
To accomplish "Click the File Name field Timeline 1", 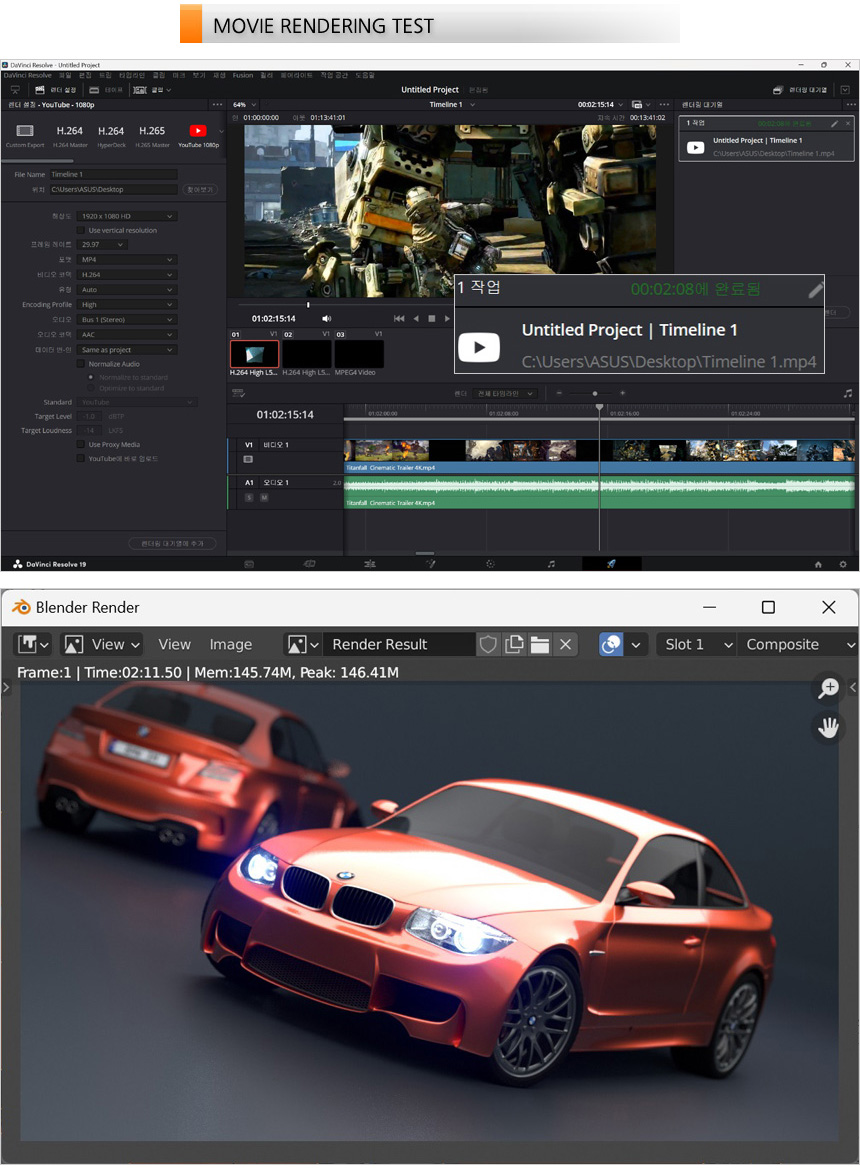I will coord(114,174).
